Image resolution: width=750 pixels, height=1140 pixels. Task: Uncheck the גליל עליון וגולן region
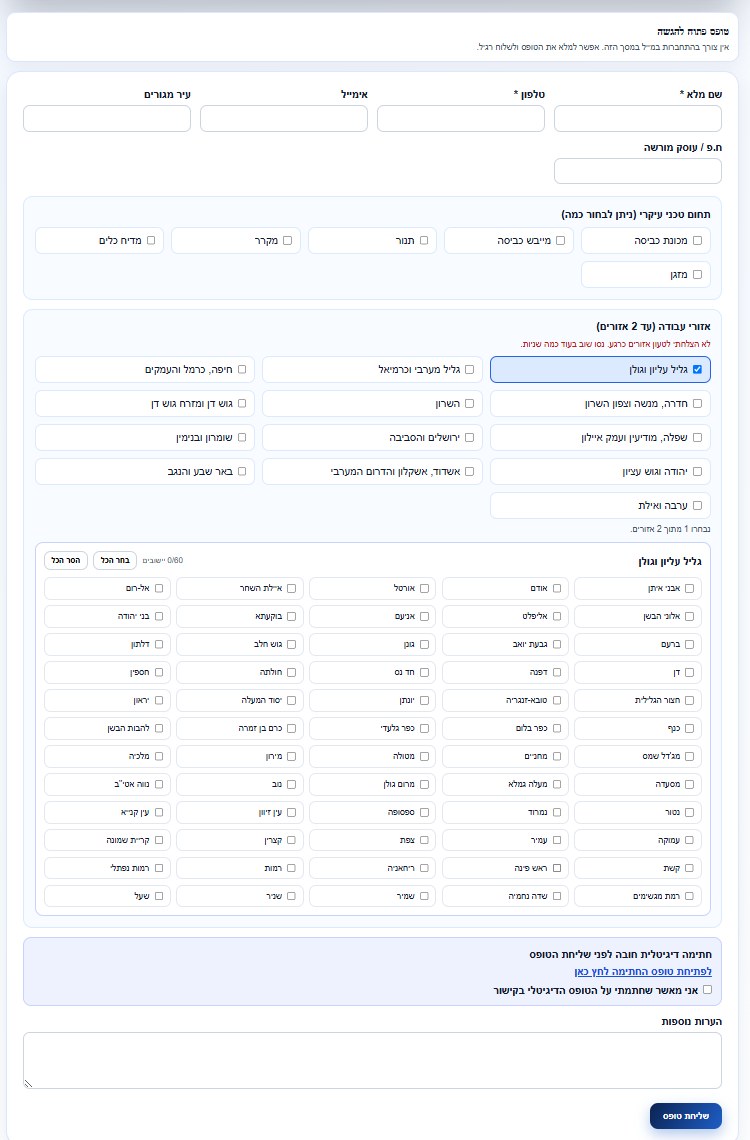[697, 369]
